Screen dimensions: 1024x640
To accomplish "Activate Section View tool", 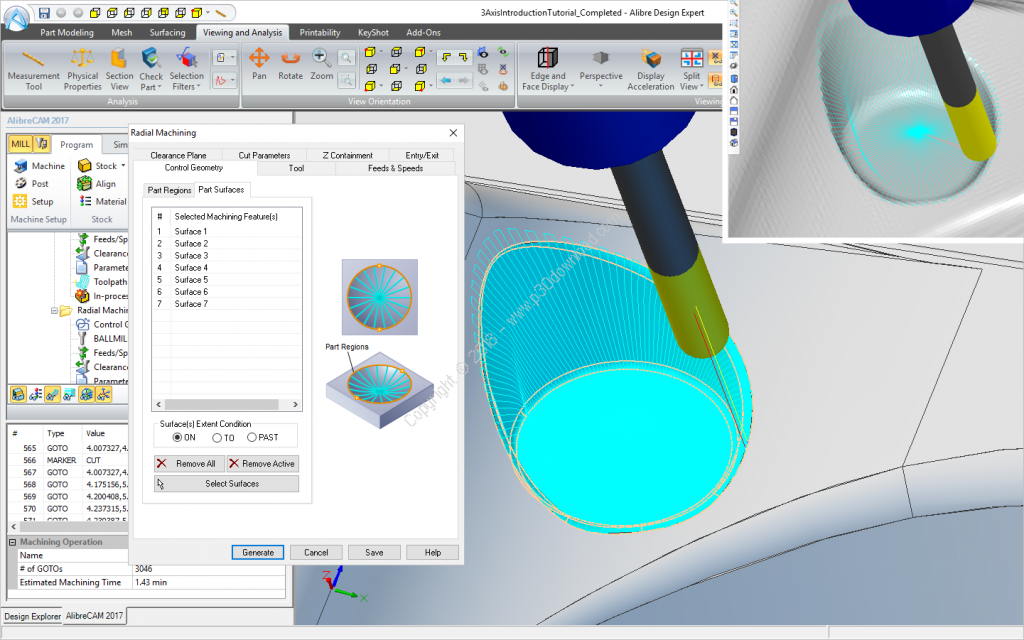I will point(119,70).
